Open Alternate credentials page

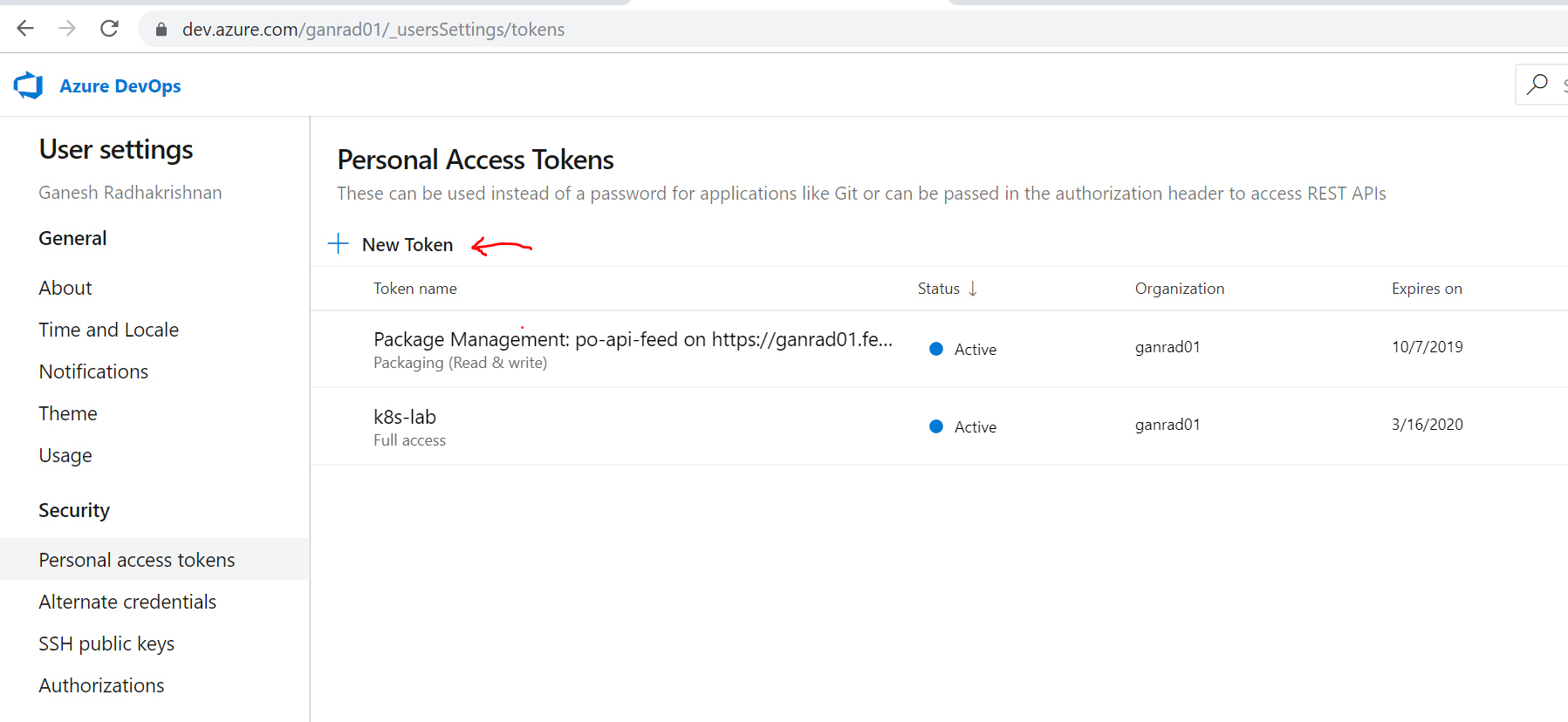coord(127,602)
